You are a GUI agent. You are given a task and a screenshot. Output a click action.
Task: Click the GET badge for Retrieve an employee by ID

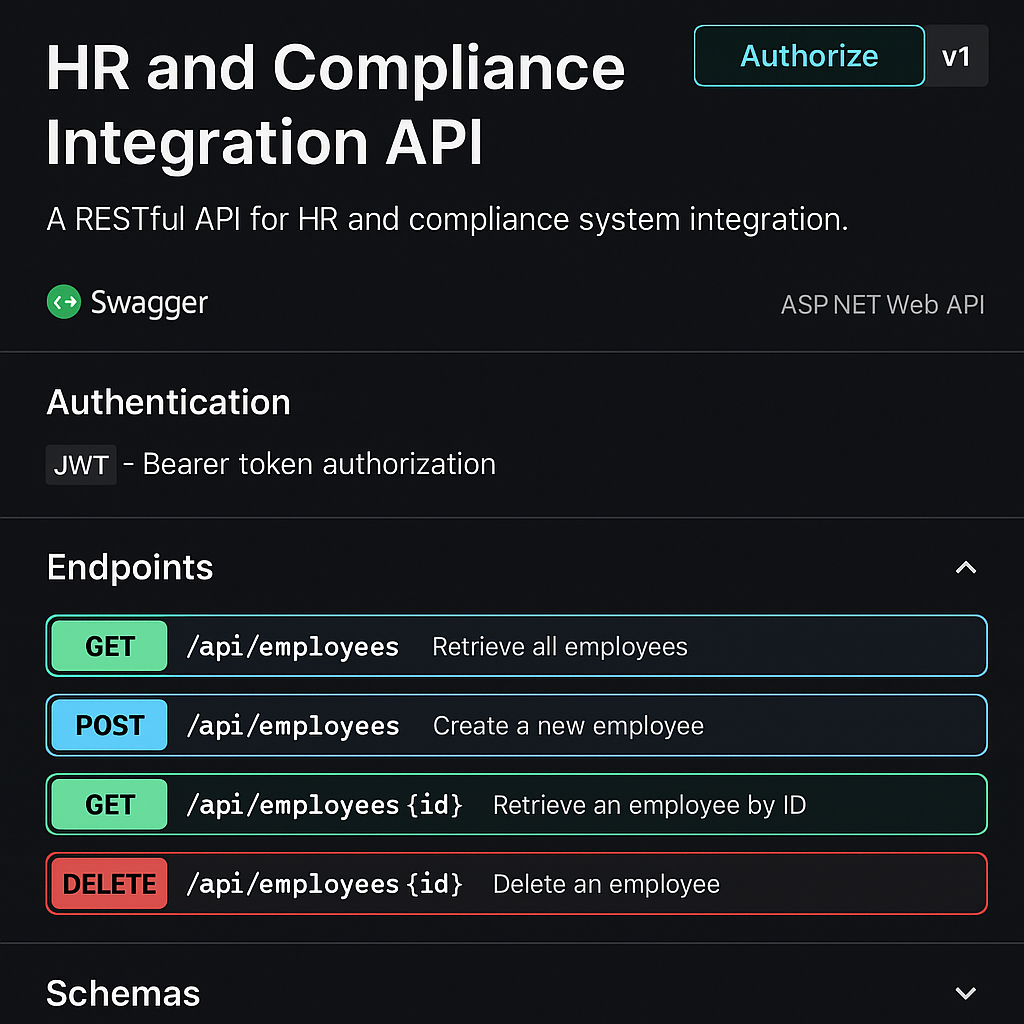pyautogui.click(x=110, y=804)
